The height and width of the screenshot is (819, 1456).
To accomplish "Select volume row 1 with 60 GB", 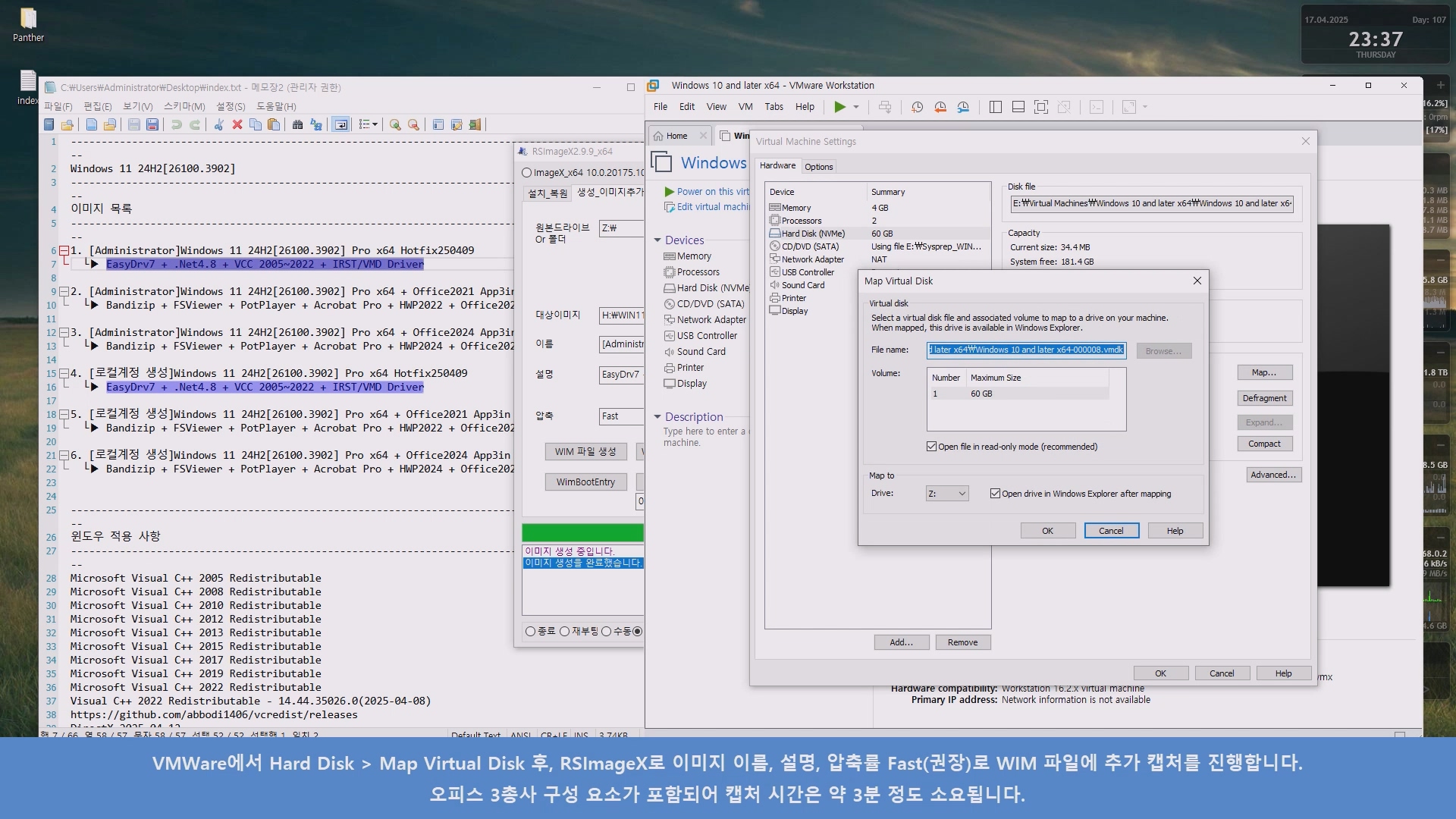I will [x=1018, y=394].
